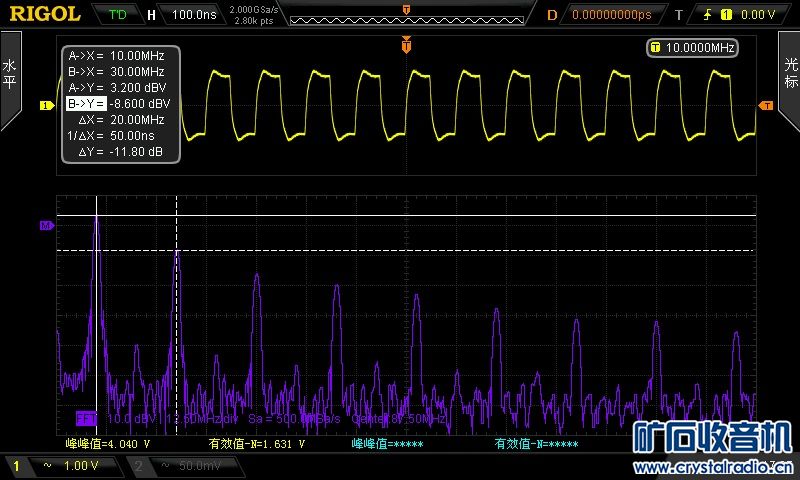Select the purple M math waveform marker
The width and height of the screenshot is (800, 480).
[x=45, y=226]
